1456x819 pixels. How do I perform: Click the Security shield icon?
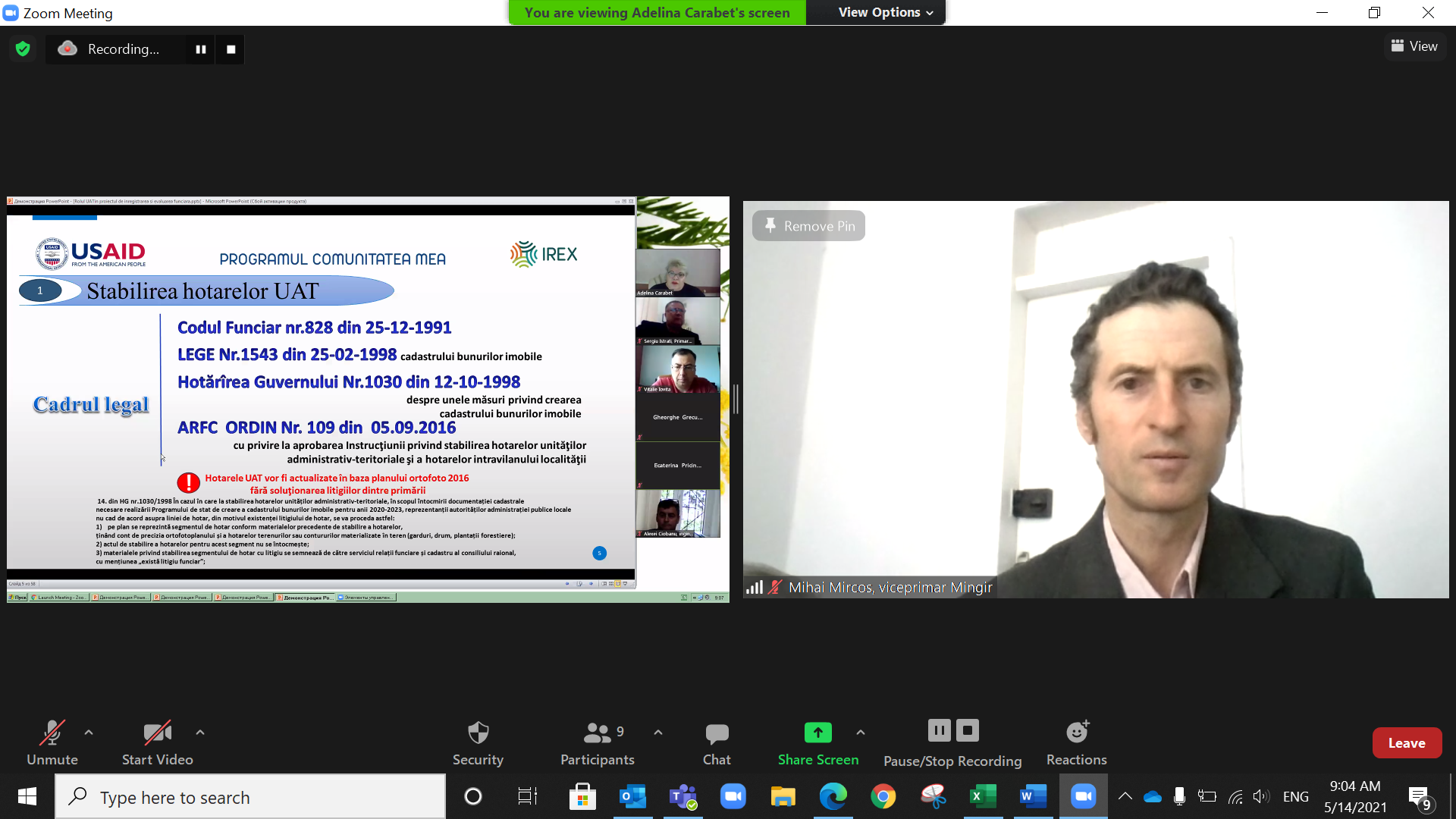(478, 733)
